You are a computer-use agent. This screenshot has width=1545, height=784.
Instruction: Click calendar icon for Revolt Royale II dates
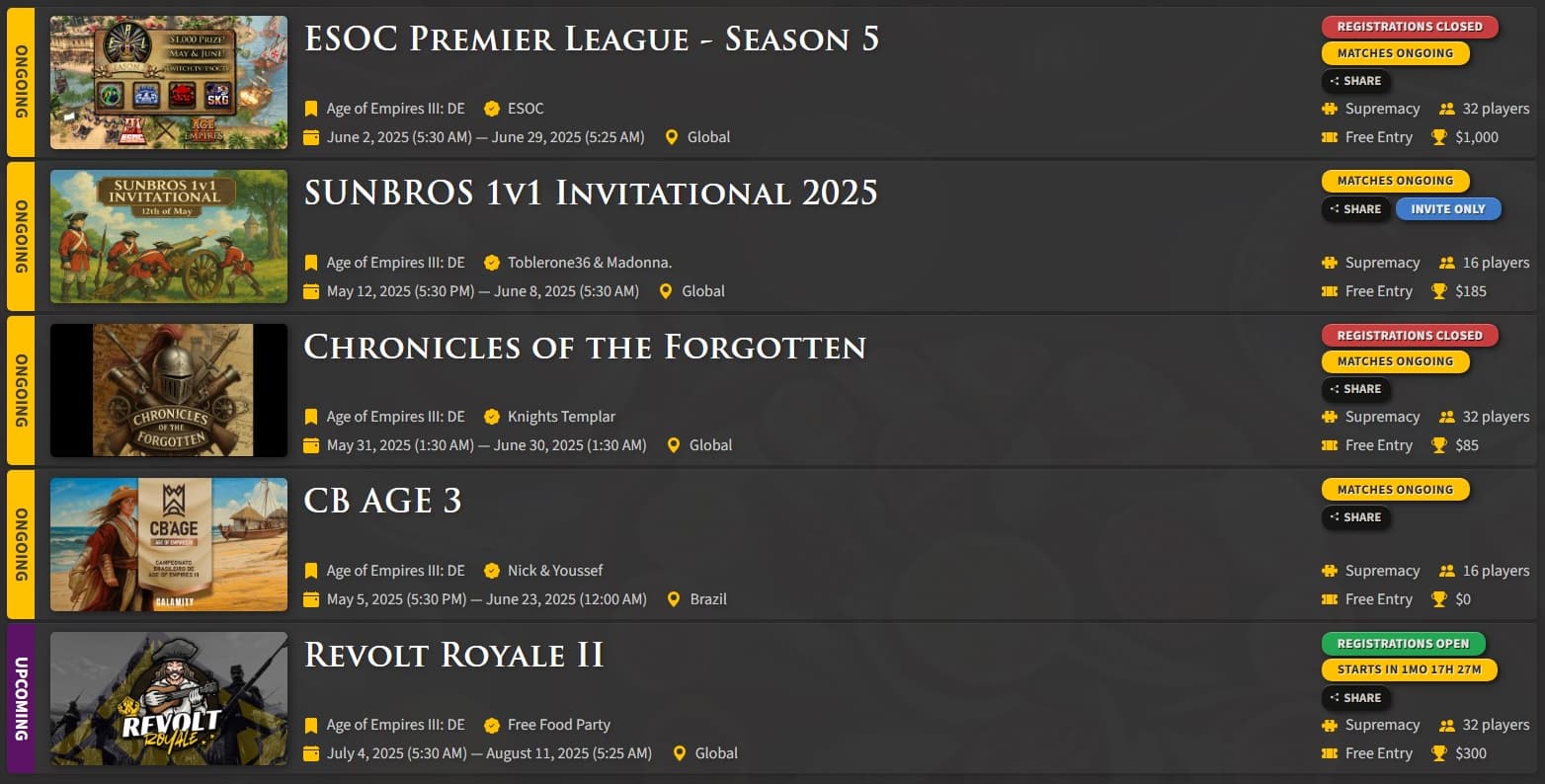(x=311, y=753)
